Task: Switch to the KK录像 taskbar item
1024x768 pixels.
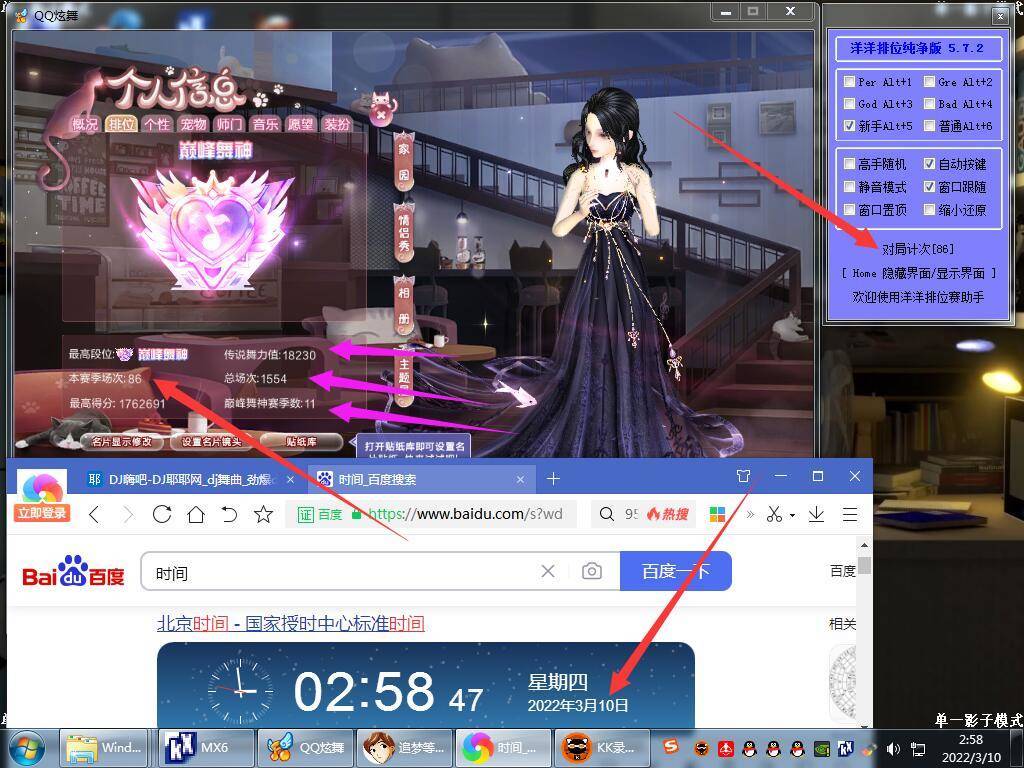Action: coord(601,748)
